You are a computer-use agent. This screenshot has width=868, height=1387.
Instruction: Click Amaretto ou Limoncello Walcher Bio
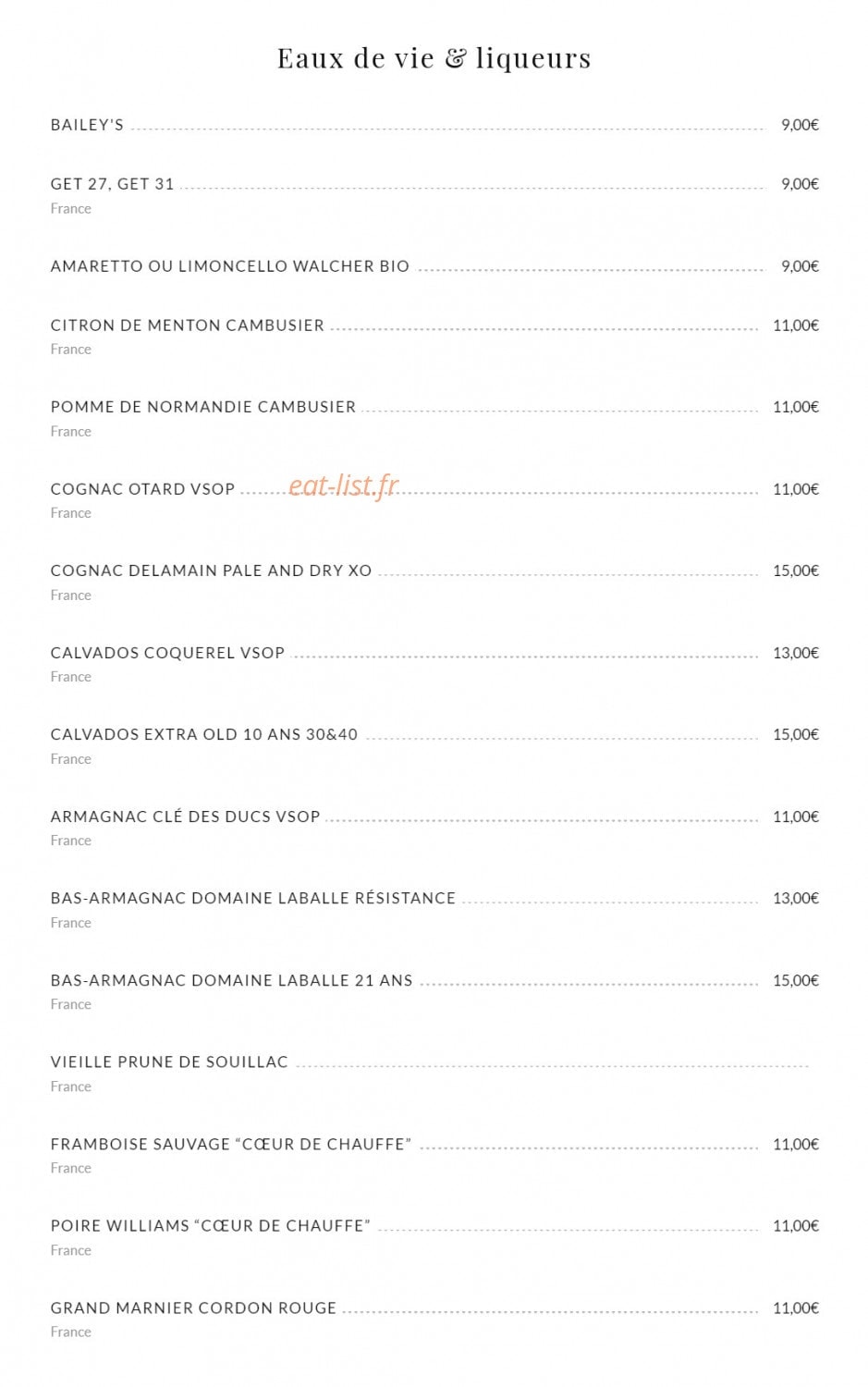tap(230, 266)
